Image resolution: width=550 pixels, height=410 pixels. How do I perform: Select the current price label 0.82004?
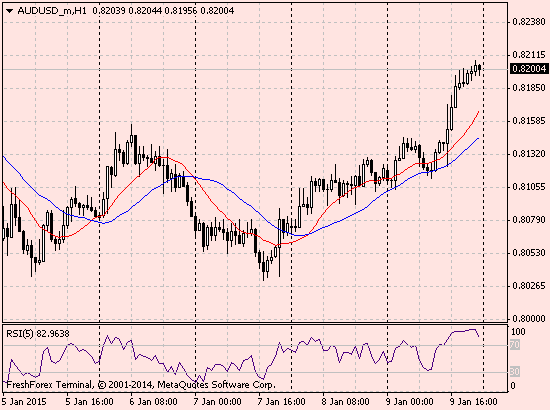529,68
